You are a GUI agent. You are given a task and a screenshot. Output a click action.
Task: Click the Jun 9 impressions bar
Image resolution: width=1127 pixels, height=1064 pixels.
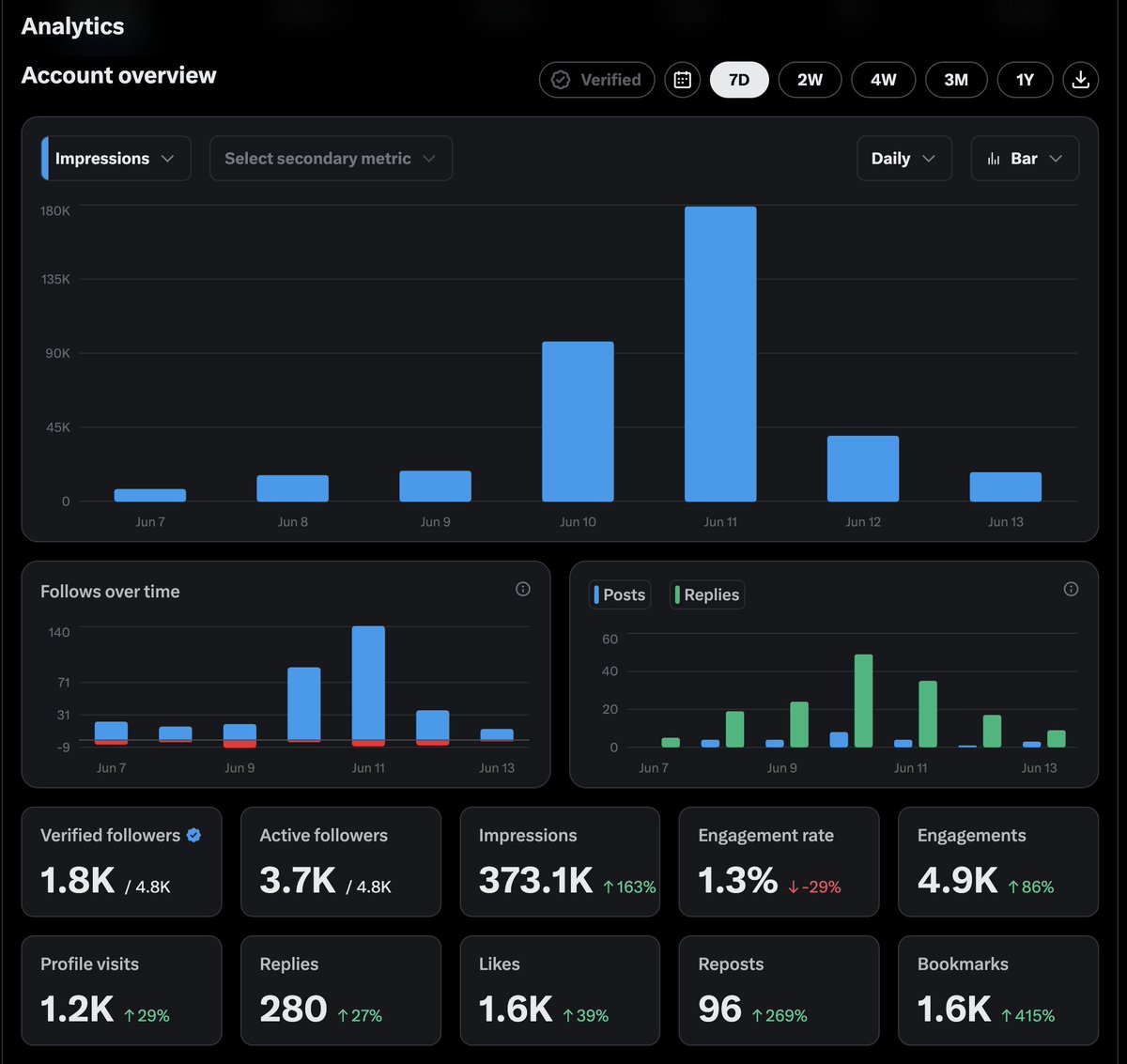tap(435, 486)
